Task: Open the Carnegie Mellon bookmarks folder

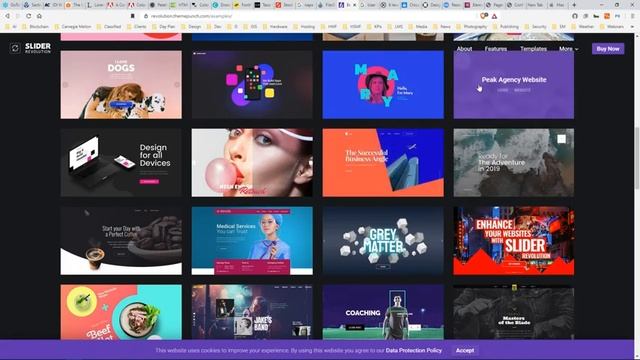Action: 73,27
